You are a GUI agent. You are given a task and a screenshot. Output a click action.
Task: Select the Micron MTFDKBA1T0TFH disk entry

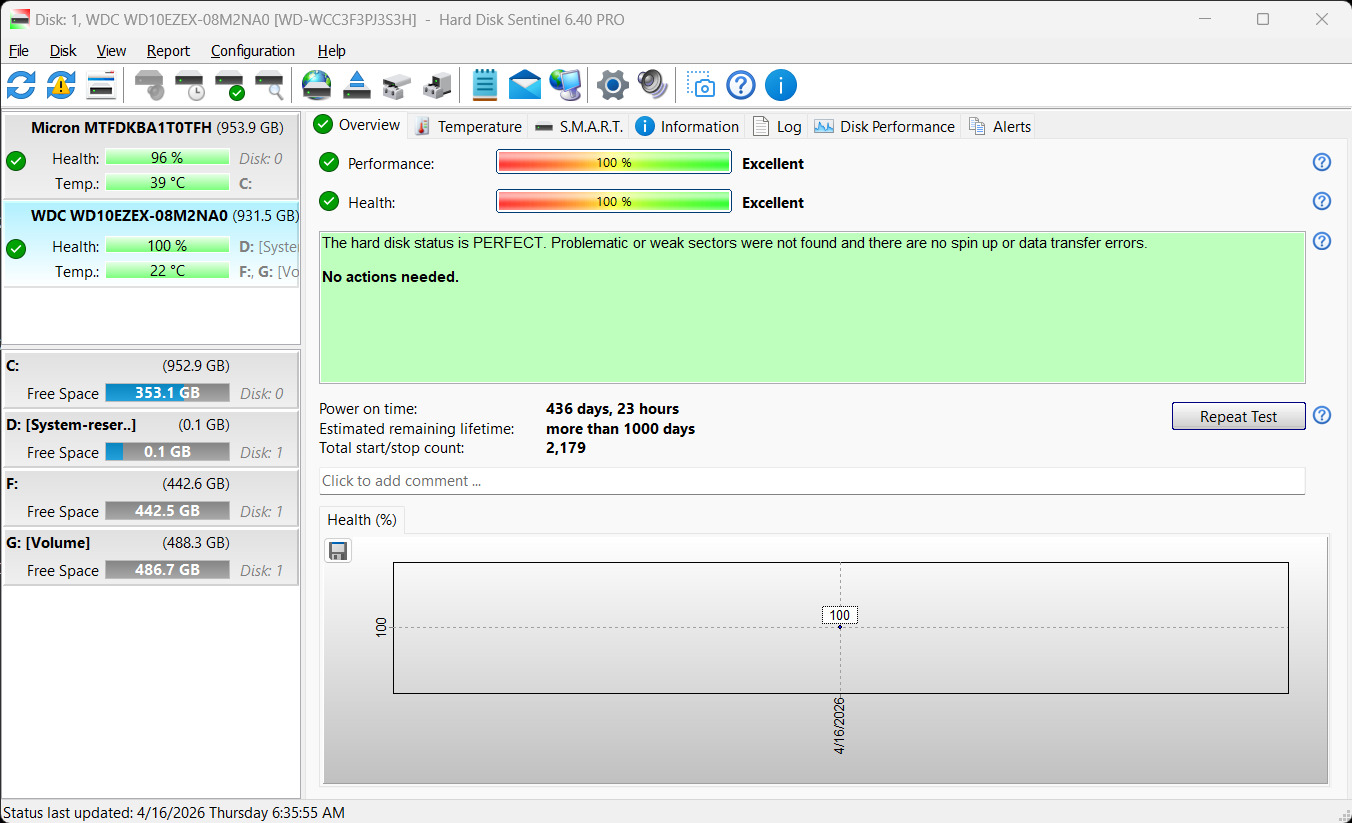pos(152,156)
